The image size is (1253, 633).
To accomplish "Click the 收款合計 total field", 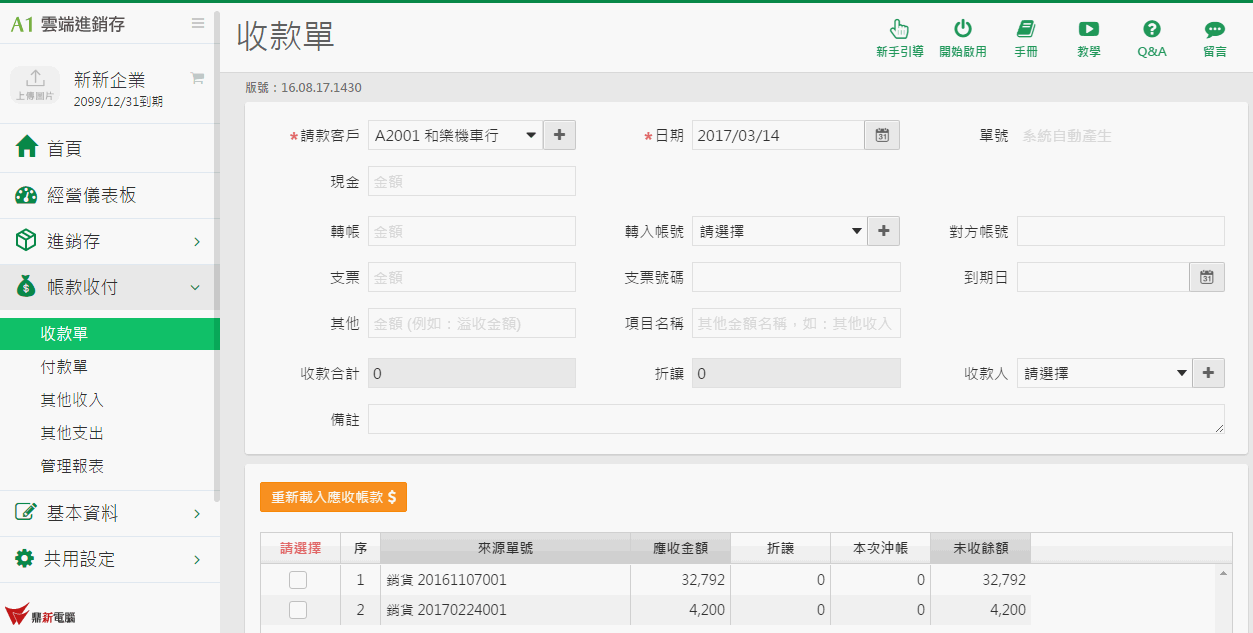I will (472, 373).
